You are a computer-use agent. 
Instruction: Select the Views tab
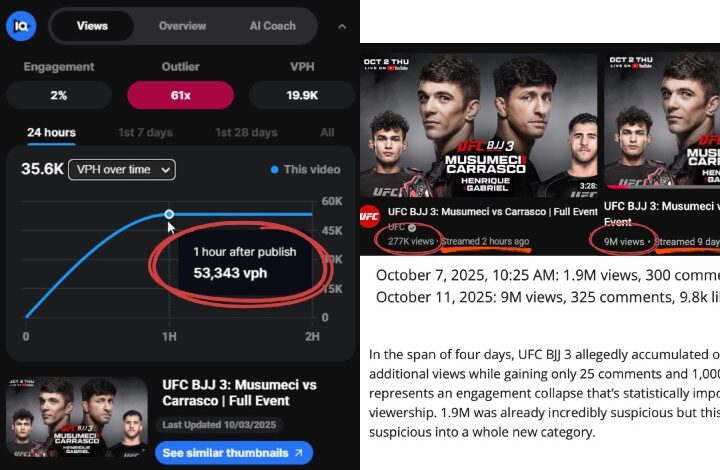(92, 26)
